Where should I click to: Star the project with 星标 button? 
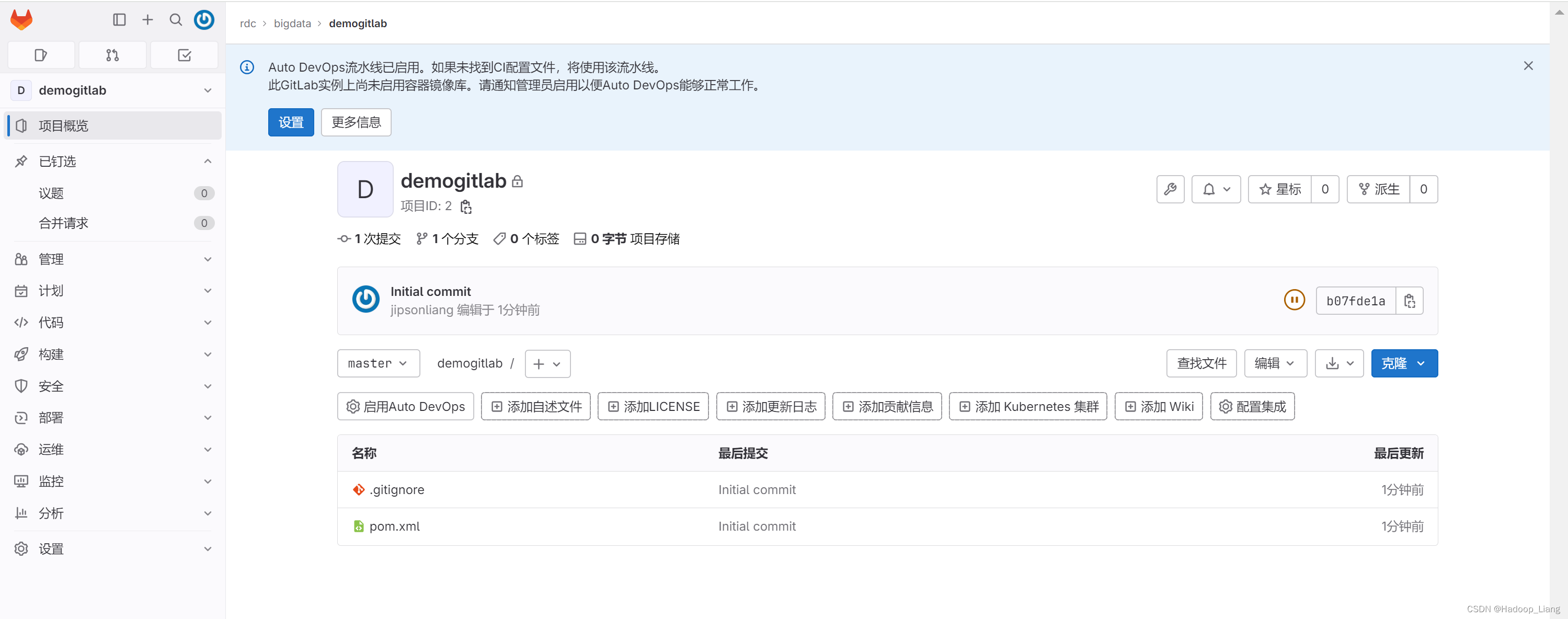[1279, 189]
